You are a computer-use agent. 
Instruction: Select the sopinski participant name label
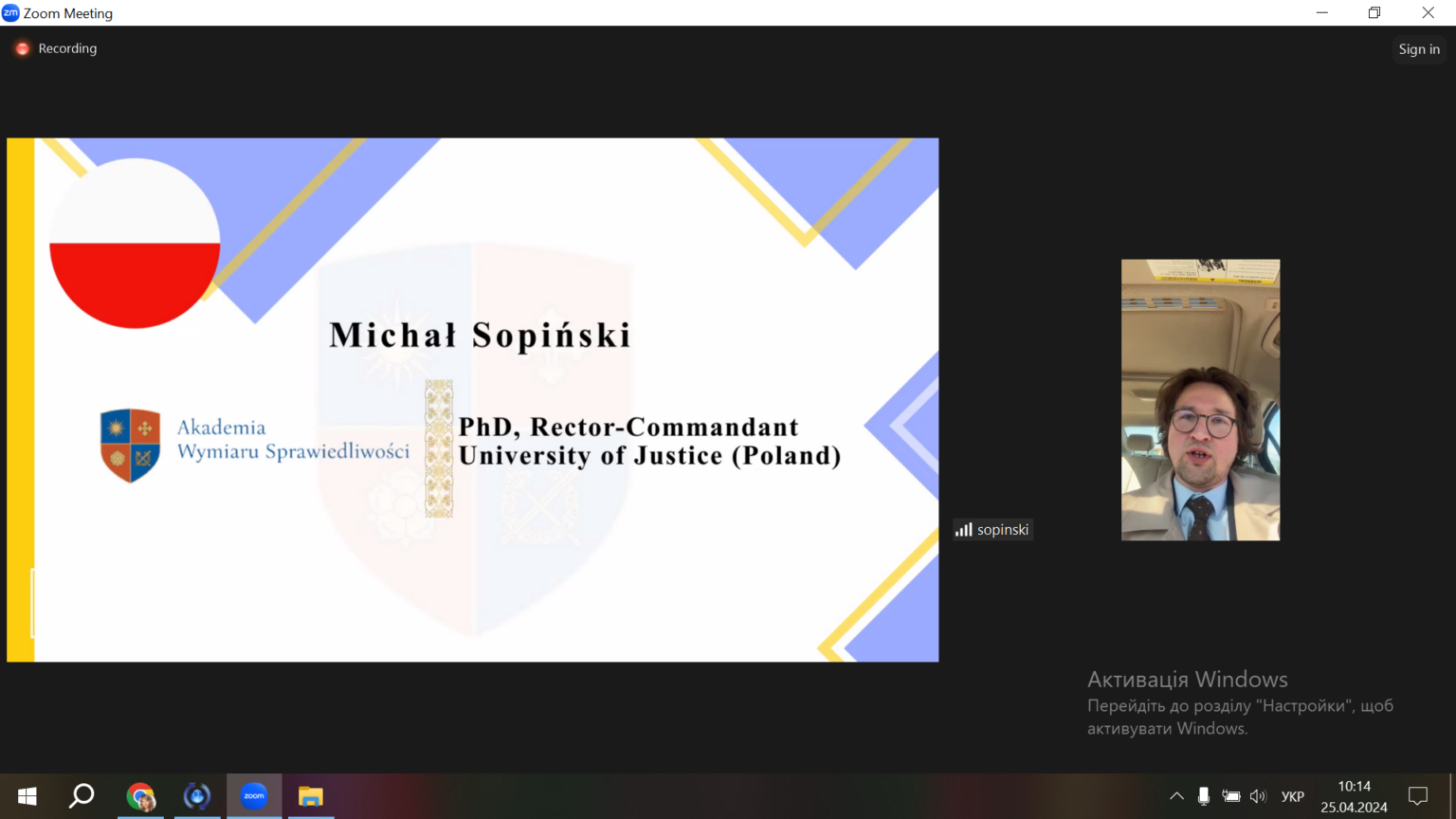click(x=1003, y=530)
